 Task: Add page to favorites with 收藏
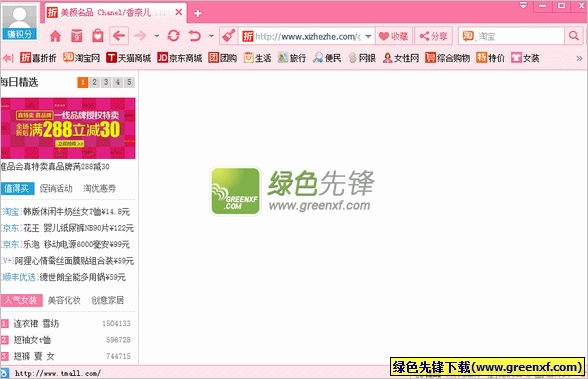pyautogui.click(x=394, y=36)
